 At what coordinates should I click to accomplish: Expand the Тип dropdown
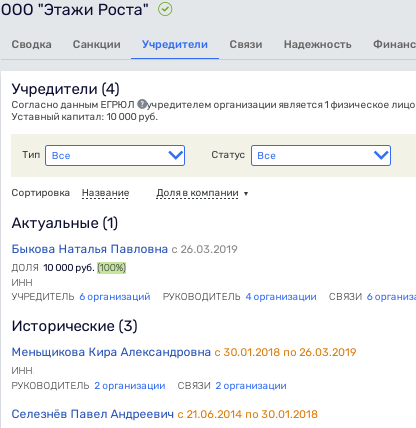115,155
